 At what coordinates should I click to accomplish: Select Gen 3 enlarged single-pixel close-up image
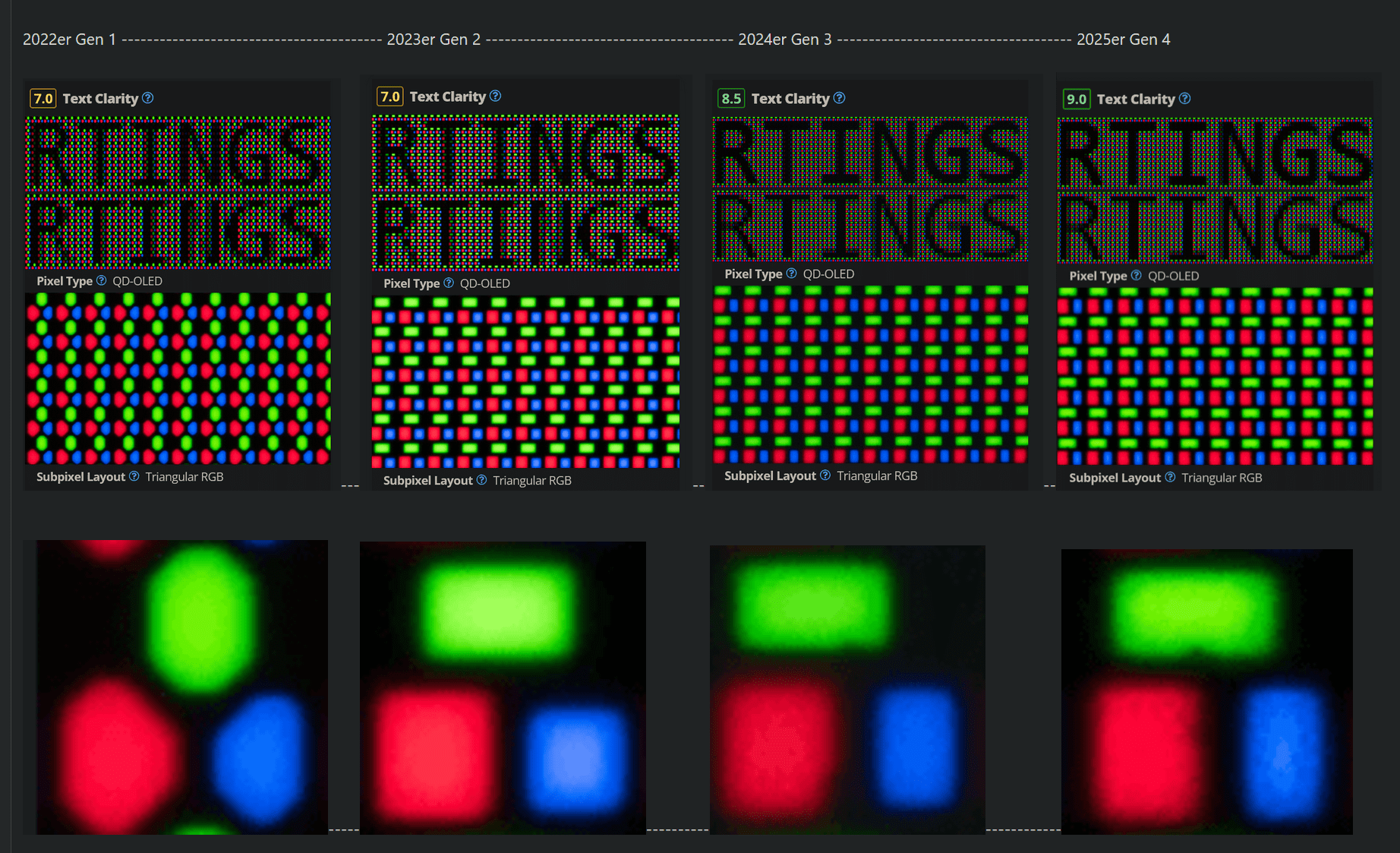coord(847,690)
